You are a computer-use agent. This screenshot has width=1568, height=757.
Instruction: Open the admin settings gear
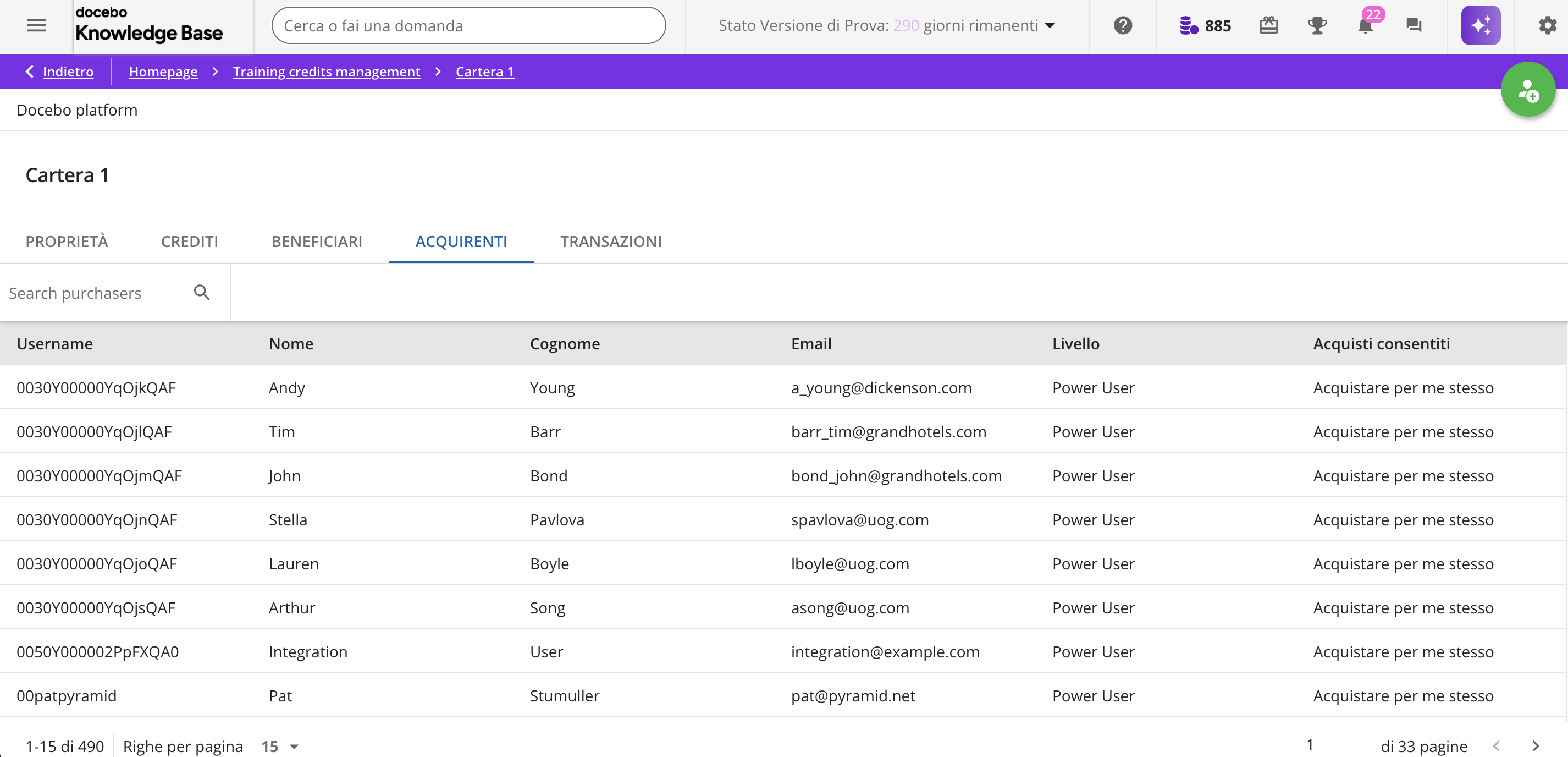click(1547, 25)
